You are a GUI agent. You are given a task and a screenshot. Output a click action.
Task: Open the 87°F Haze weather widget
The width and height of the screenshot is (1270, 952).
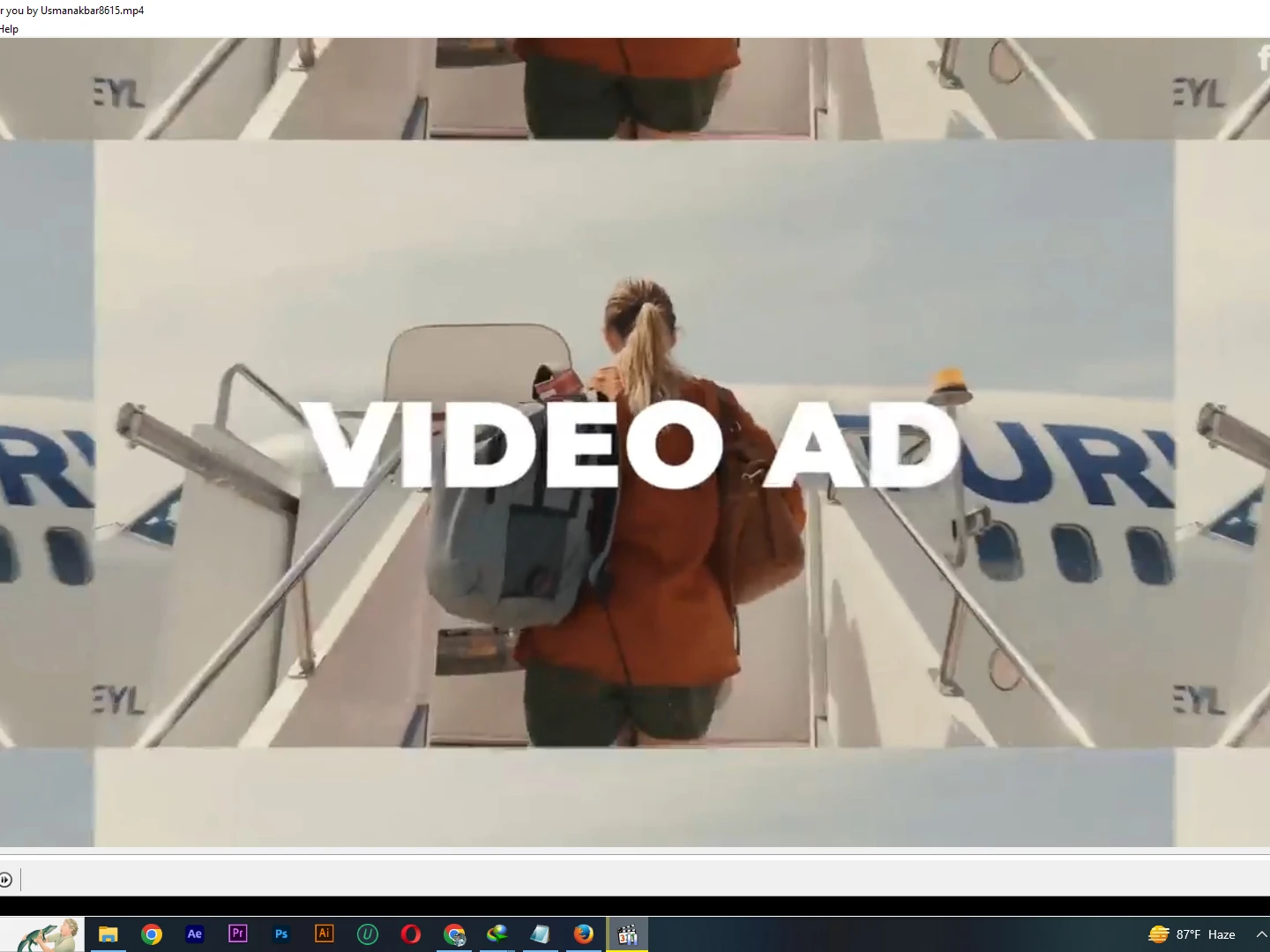(x=1192, y=934)
